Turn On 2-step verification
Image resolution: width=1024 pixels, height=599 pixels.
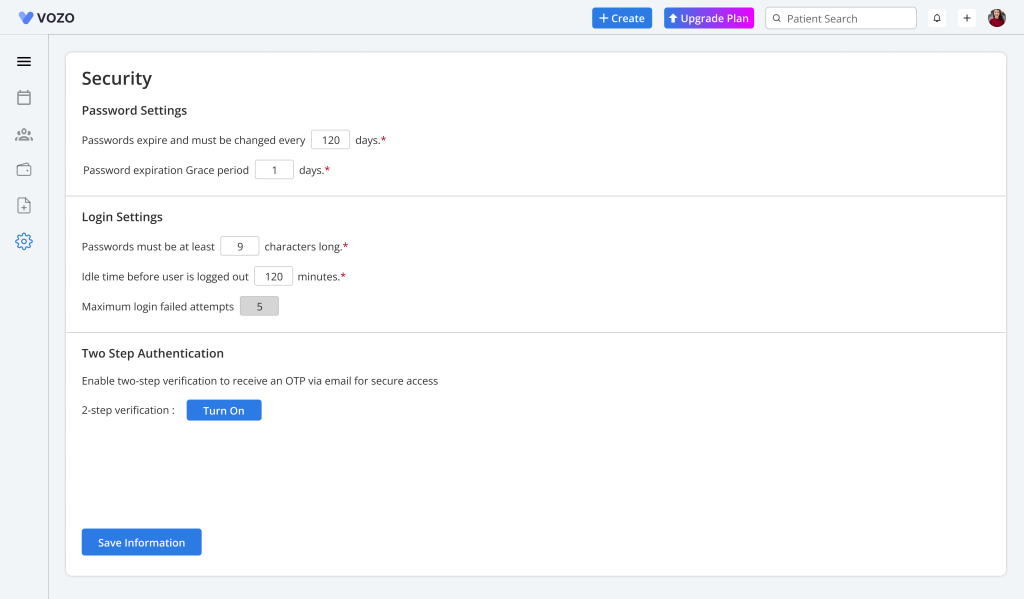pos(224,410)
